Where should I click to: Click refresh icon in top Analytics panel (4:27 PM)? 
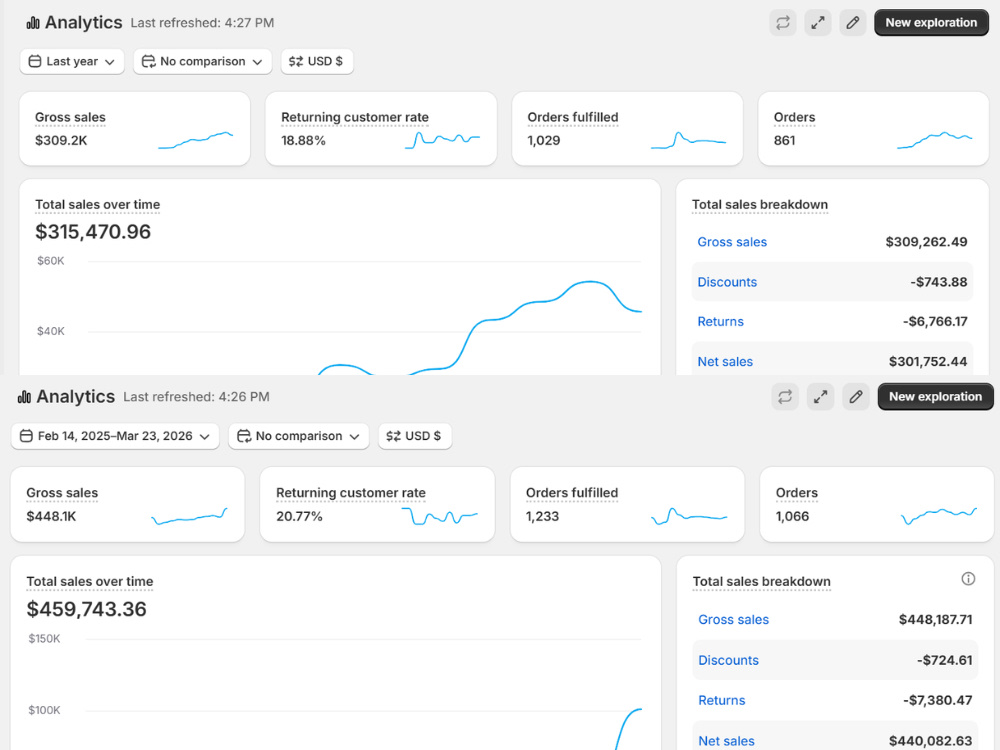coord(783,23)
